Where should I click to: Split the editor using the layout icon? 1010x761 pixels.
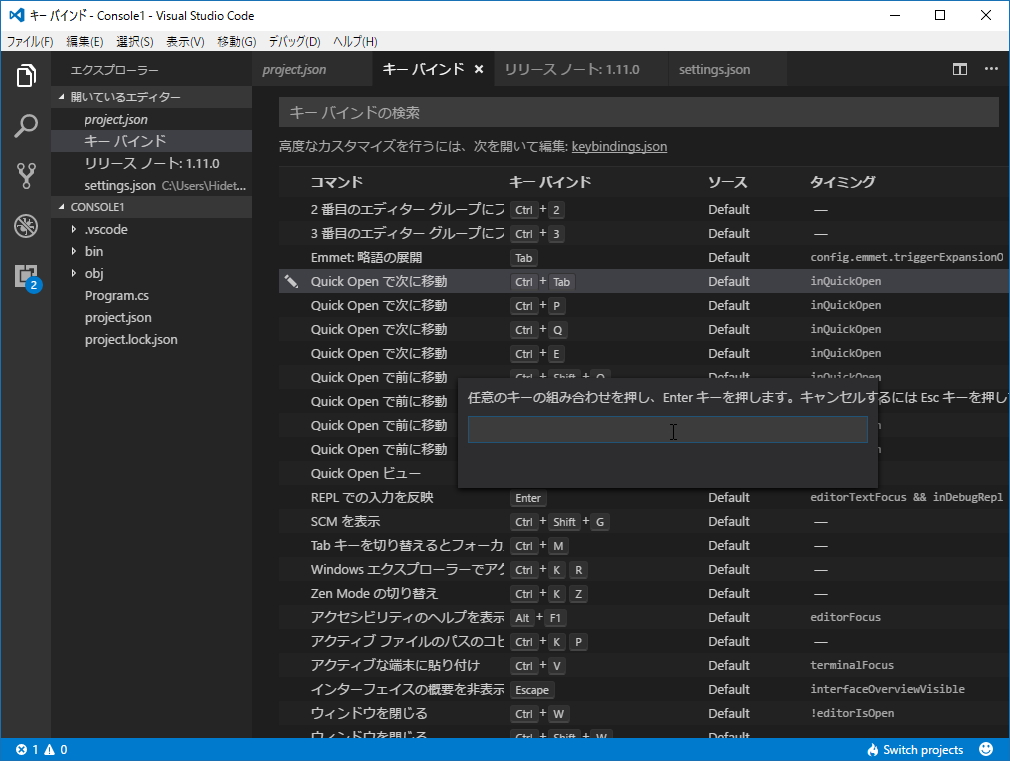[958, 69]
